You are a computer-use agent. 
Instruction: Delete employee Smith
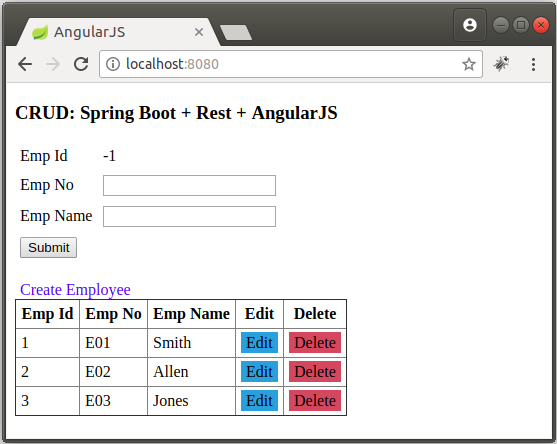315,343
